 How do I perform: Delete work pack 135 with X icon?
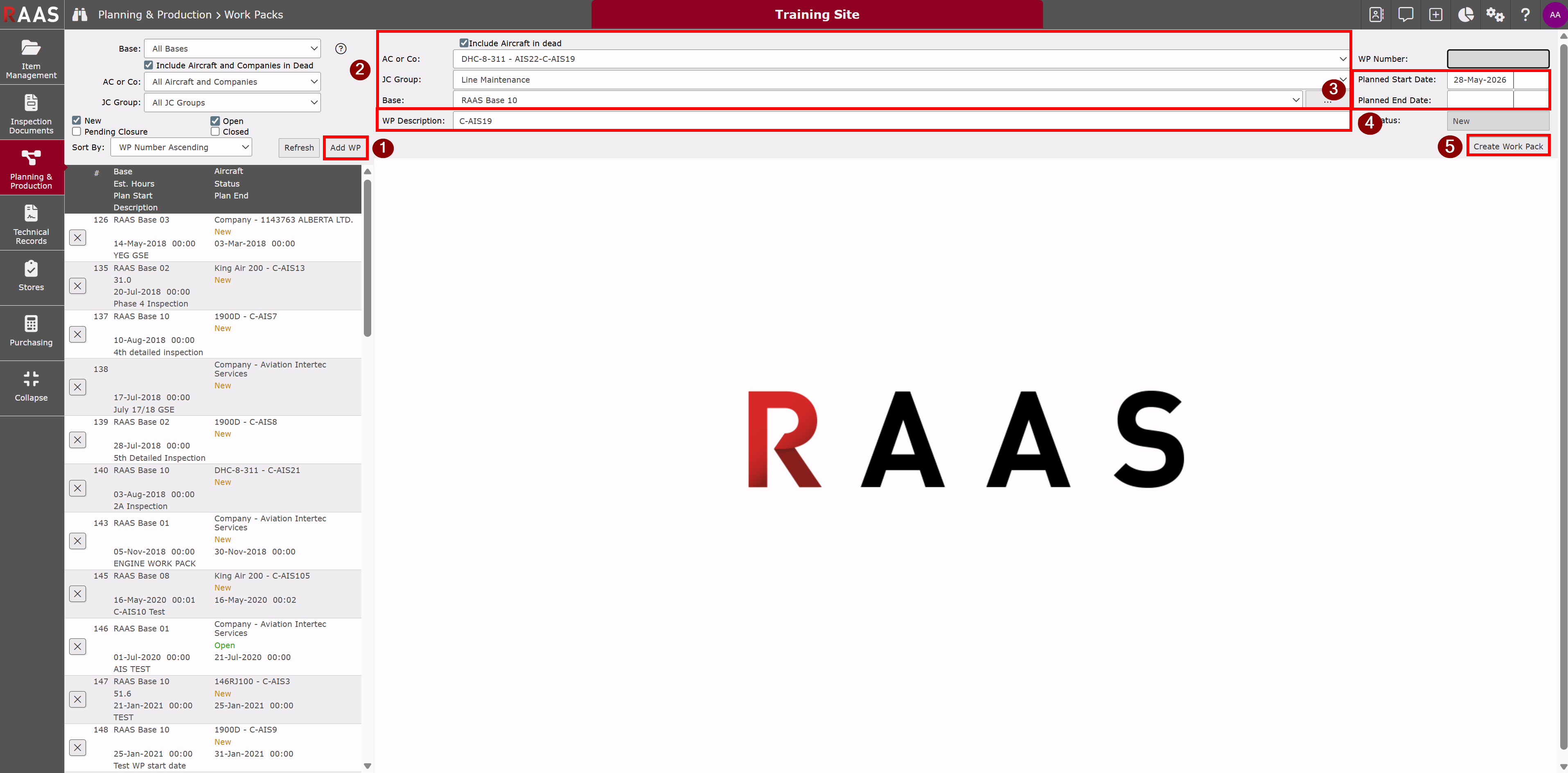(x=77, y=286)
